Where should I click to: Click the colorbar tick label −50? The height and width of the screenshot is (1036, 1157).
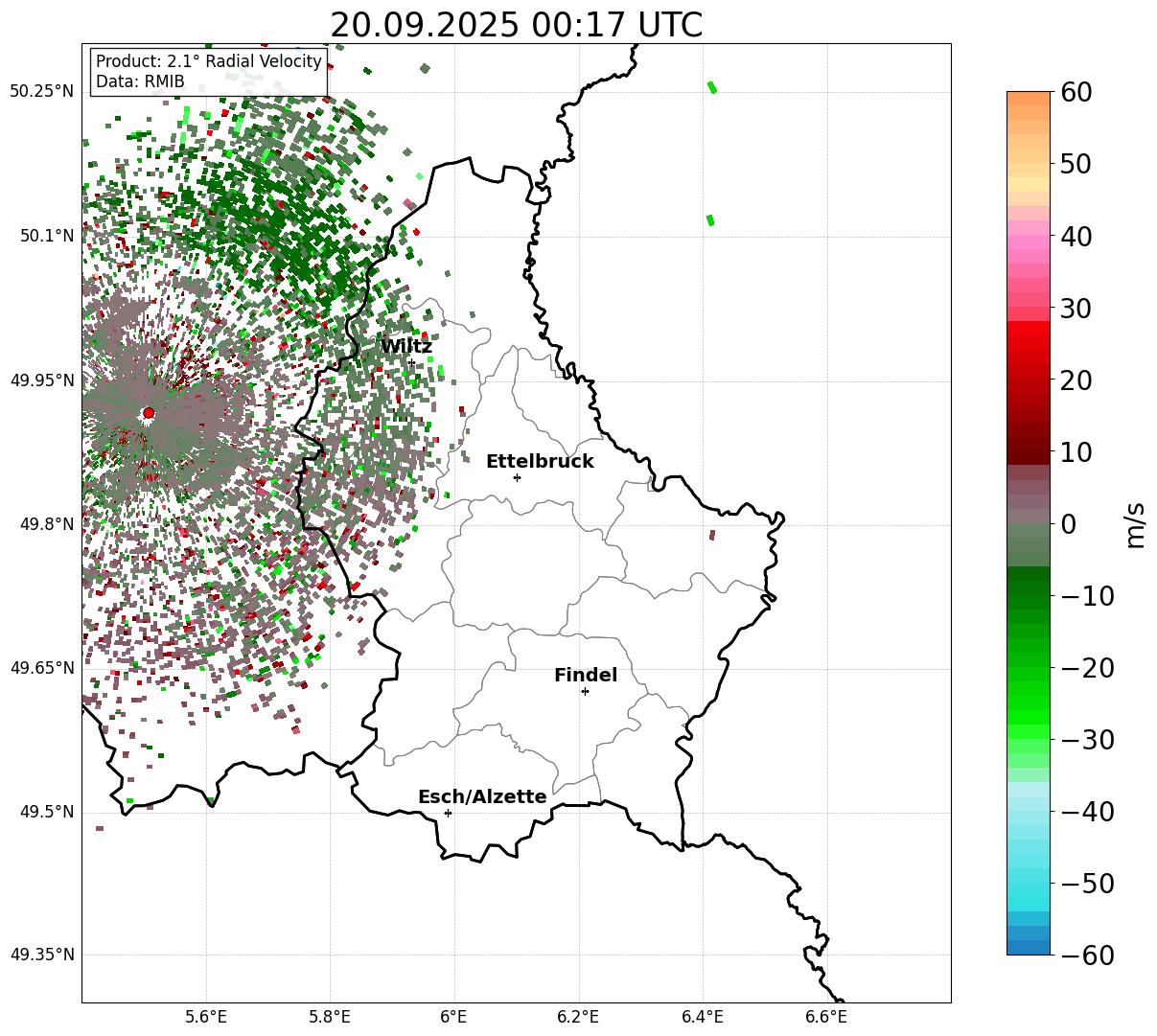pos(1087,883)
